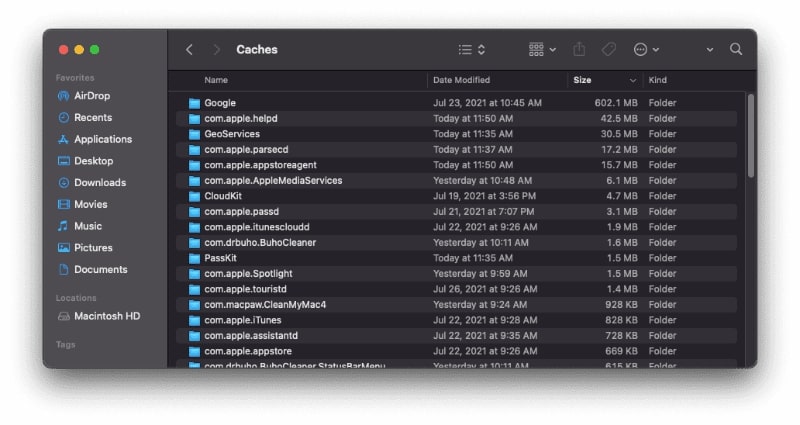The height and width of the screenshot is (425, 800).
Task: Click the 602.1 MB size value
Action: [616, 103]
